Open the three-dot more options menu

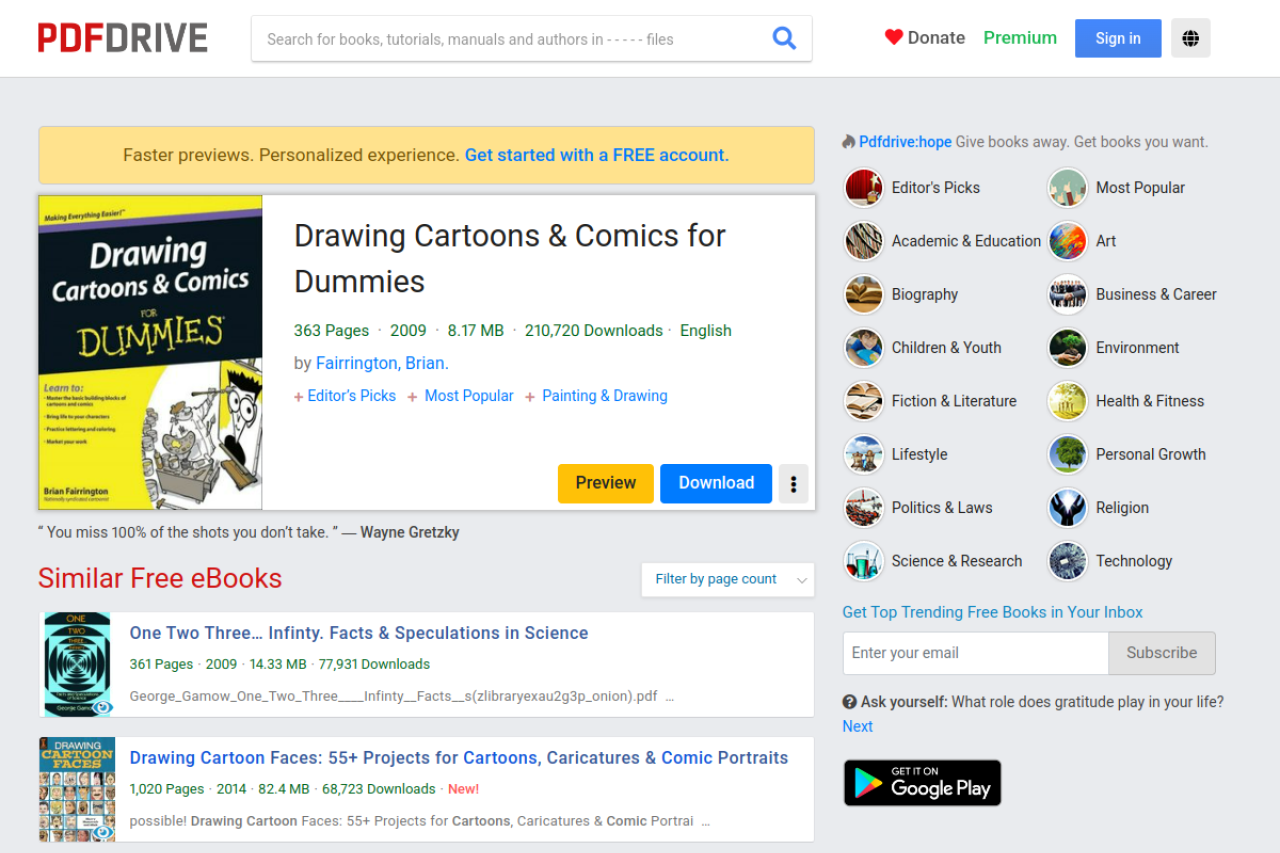[793, 483]
